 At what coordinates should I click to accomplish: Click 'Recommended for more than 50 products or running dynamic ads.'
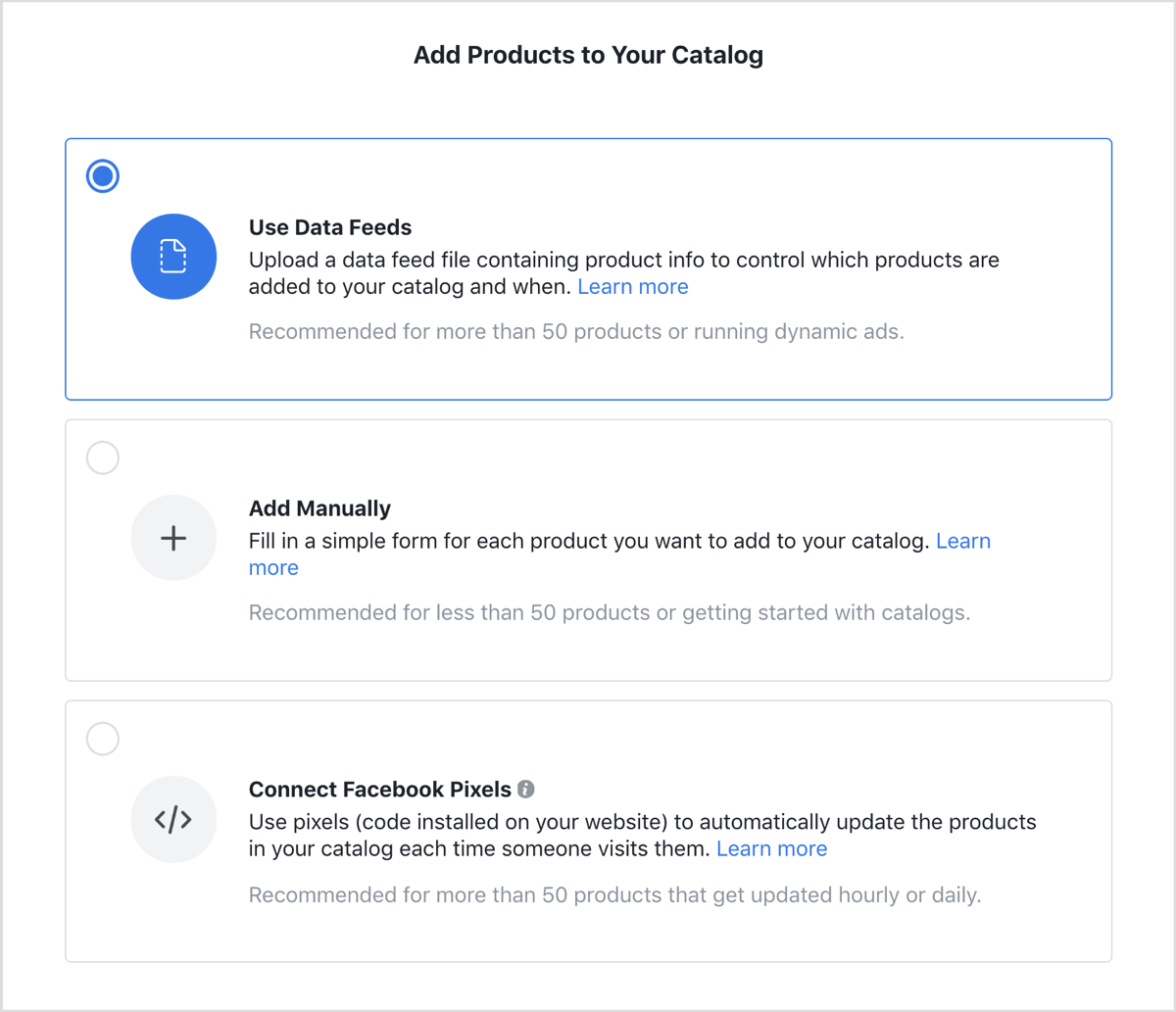576,332
